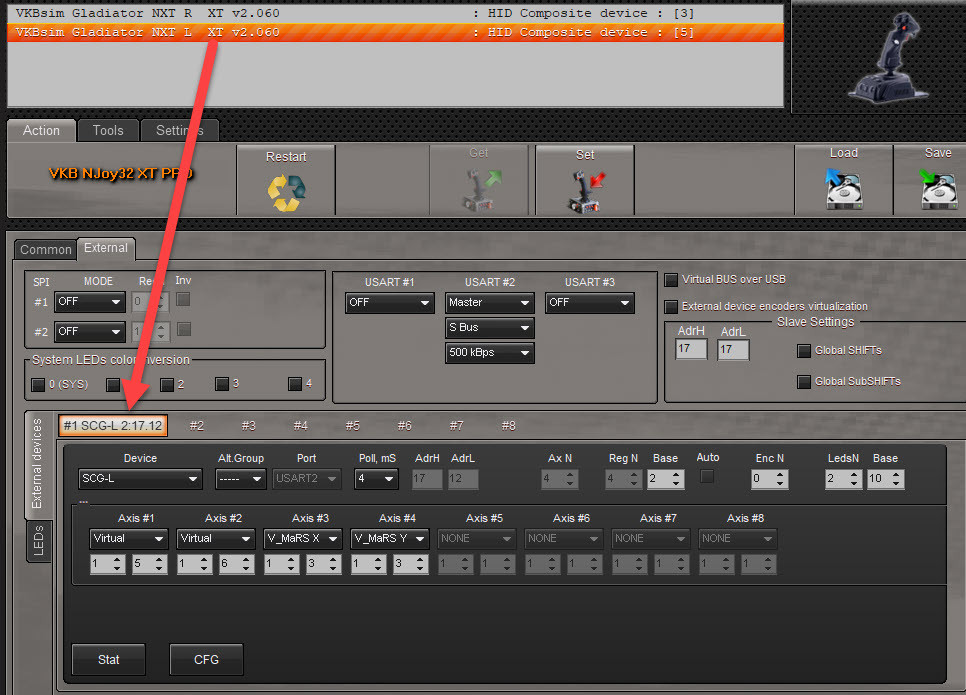The width and height of the screenshot is (966, 695).
Task: Select external device slot #4
Action: click(300, 425)
